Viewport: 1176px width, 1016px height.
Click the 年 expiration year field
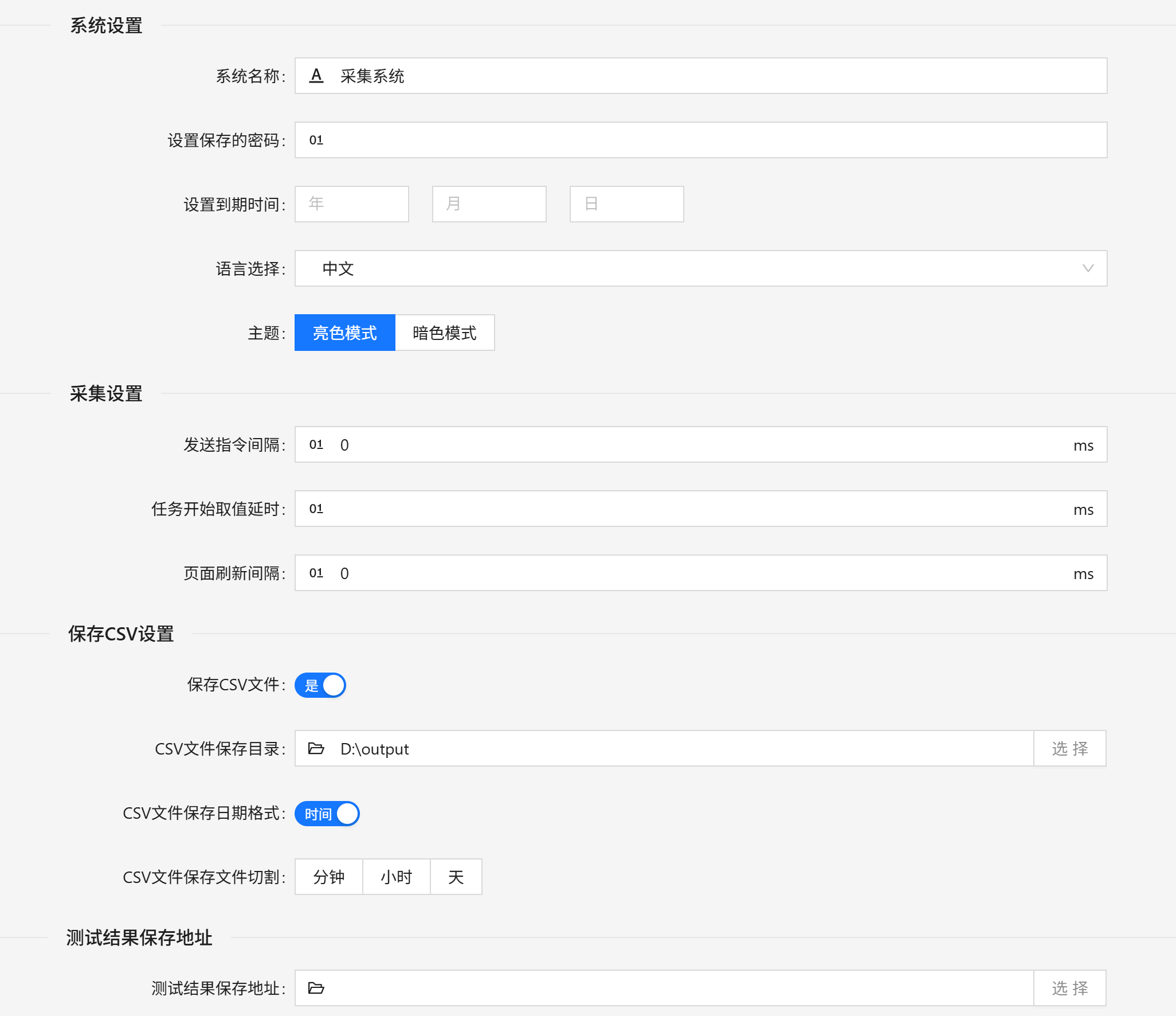[x=351, y=204]
